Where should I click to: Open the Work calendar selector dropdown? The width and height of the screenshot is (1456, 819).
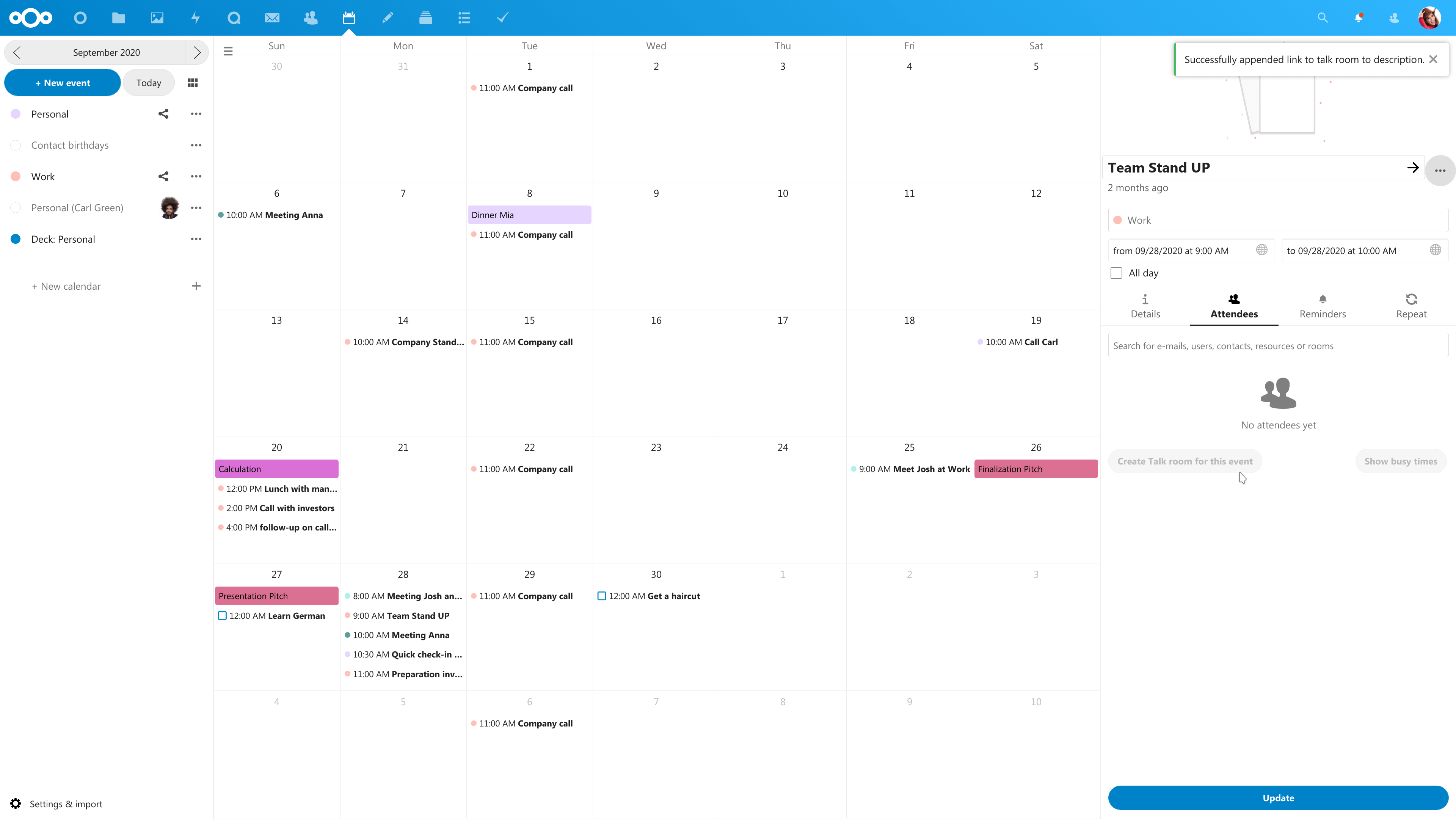(x=1278, y=220)
